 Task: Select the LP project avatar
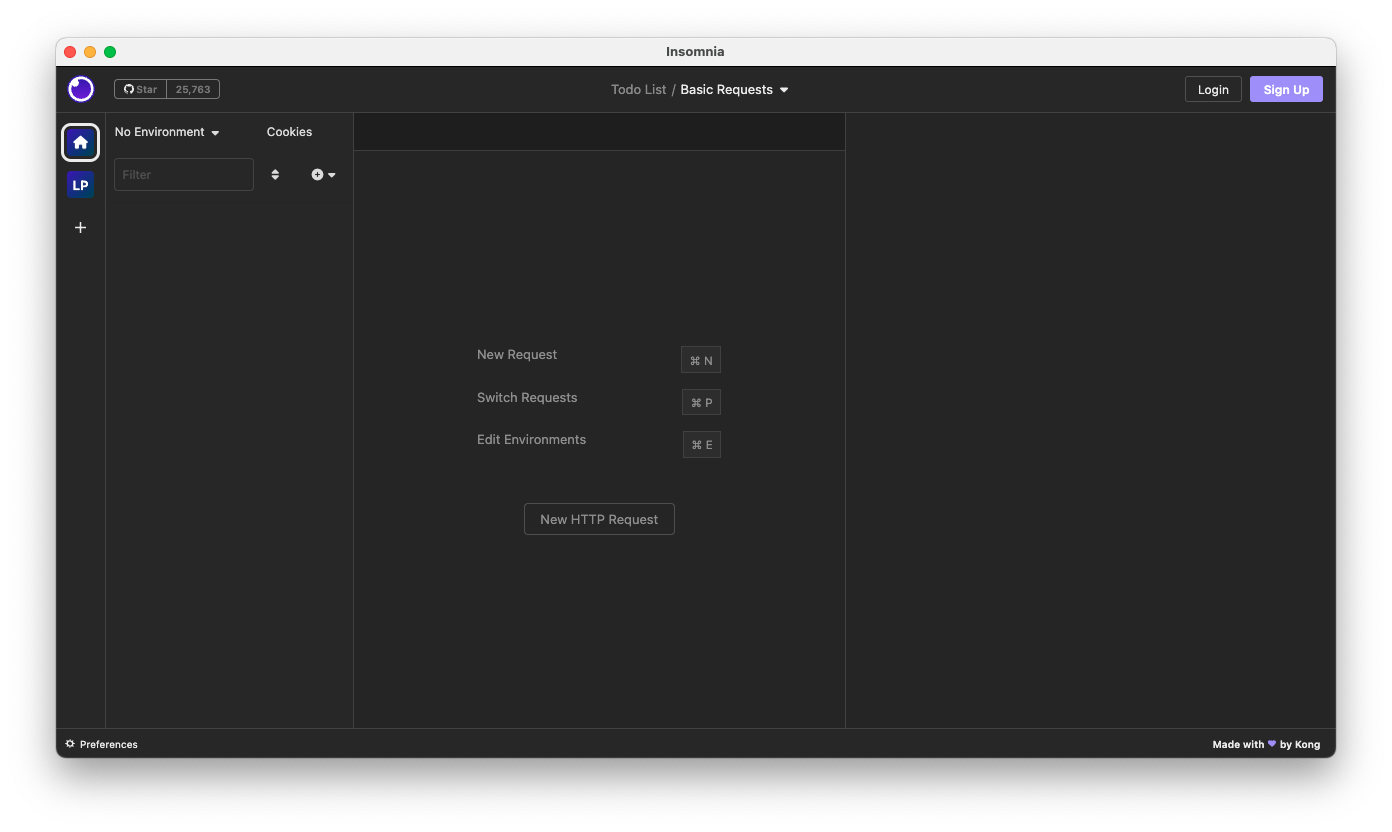pyautogui.click(x=81, y=185)
